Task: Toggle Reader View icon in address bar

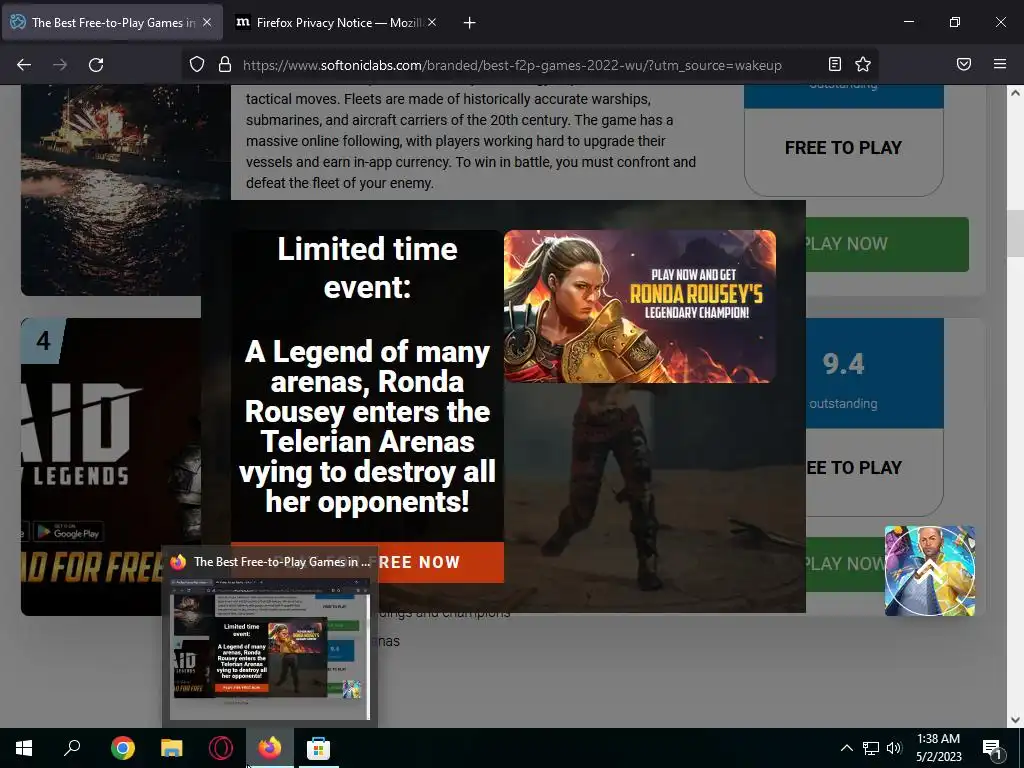Action: (x=835, y=64)
